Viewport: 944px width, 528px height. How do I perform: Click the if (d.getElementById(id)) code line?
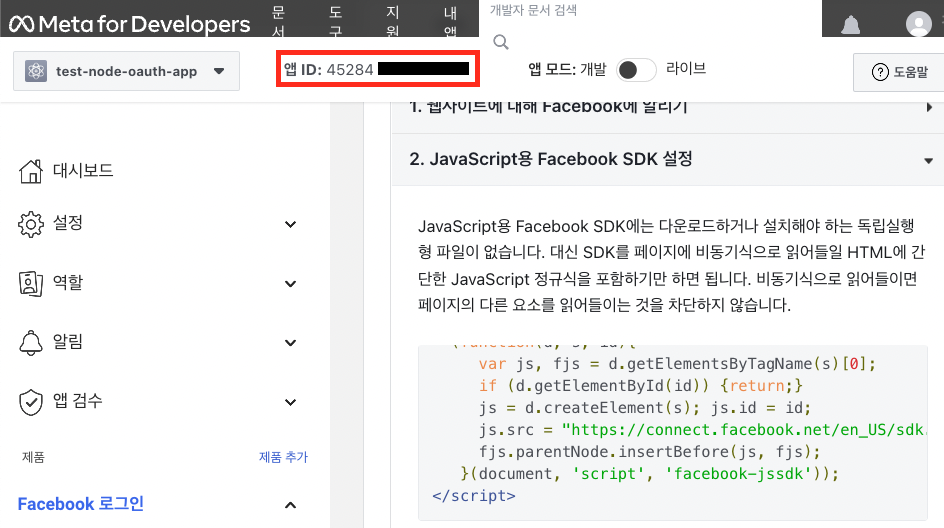(x=641, y=386)
